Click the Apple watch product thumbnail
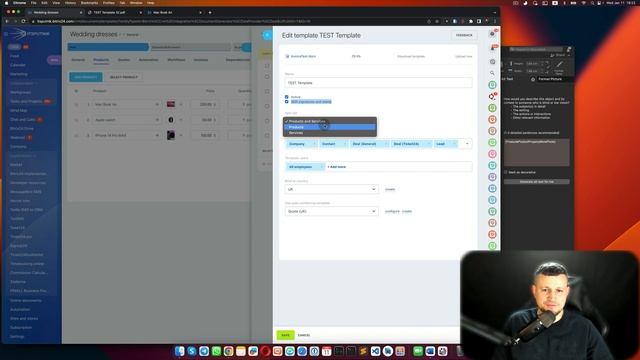Viewport: 640px width, 360px height. click(171, 120)
